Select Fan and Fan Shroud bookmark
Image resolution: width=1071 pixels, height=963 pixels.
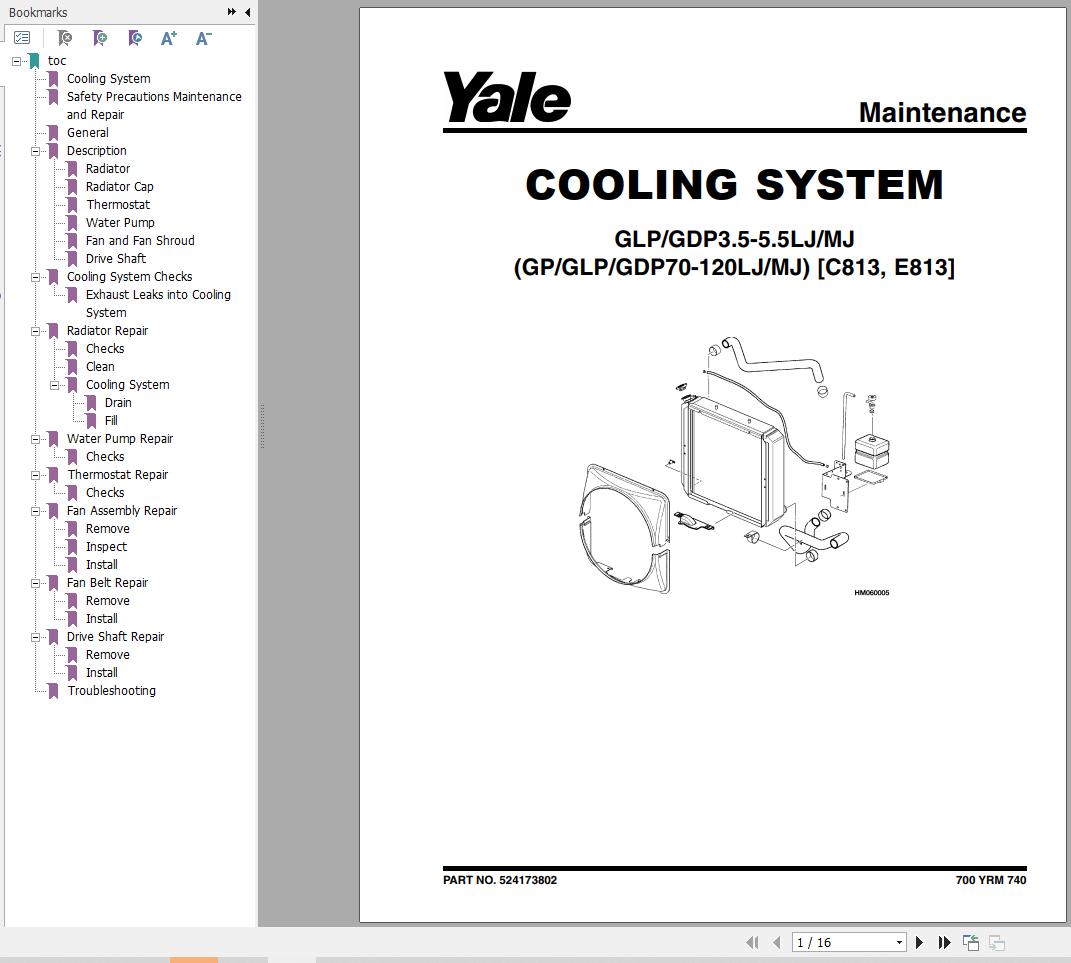140,240
